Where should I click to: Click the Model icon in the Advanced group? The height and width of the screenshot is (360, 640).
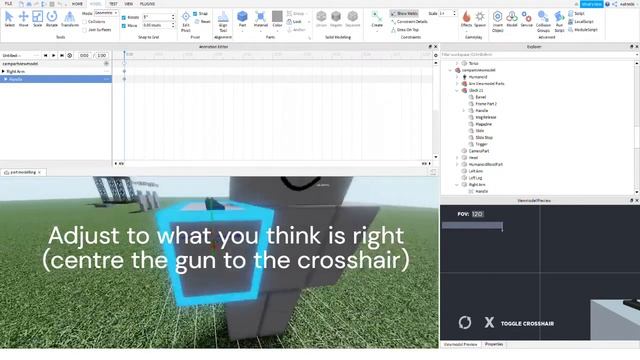coord(512,19)
